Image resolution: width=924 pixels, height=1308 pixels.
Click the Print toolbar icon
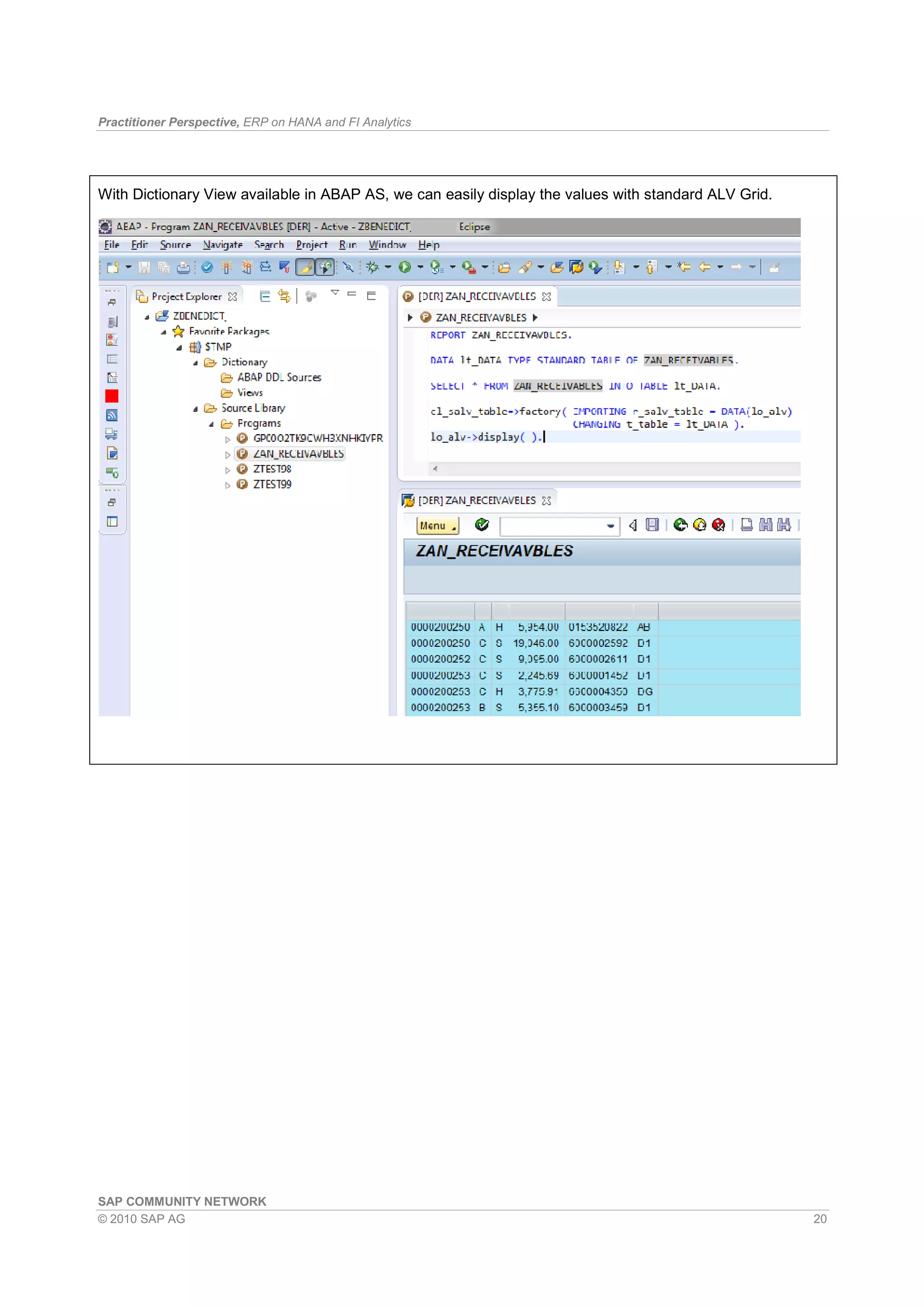(x=183, y=267)
